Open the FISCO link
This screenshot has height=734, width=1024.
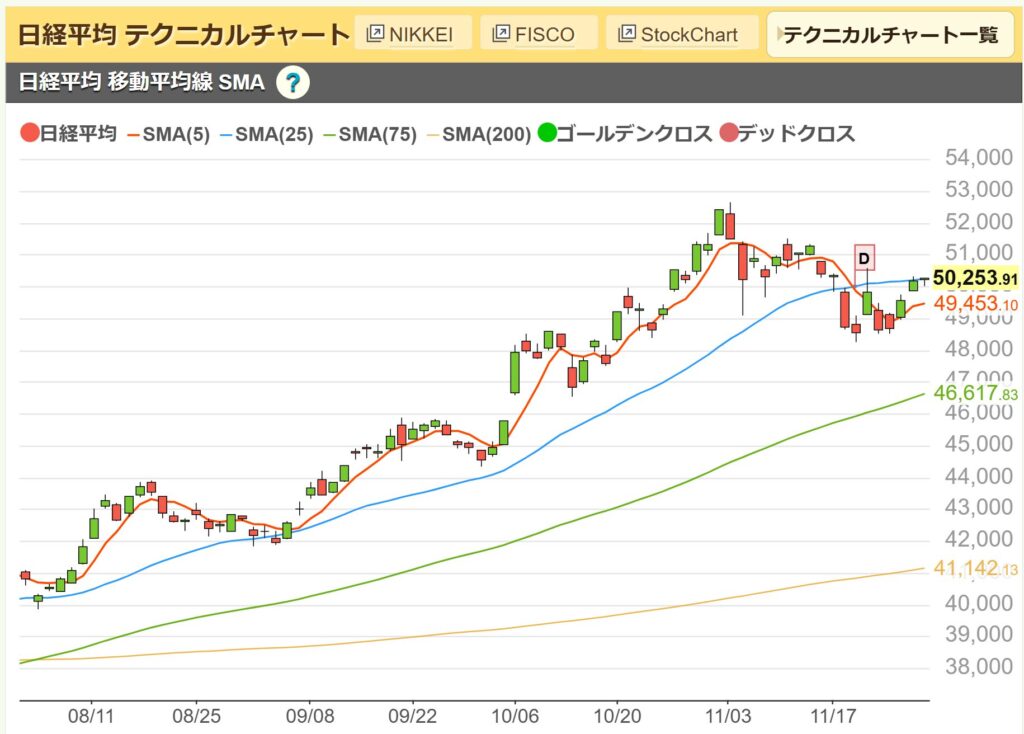click(x=538, y=33)
